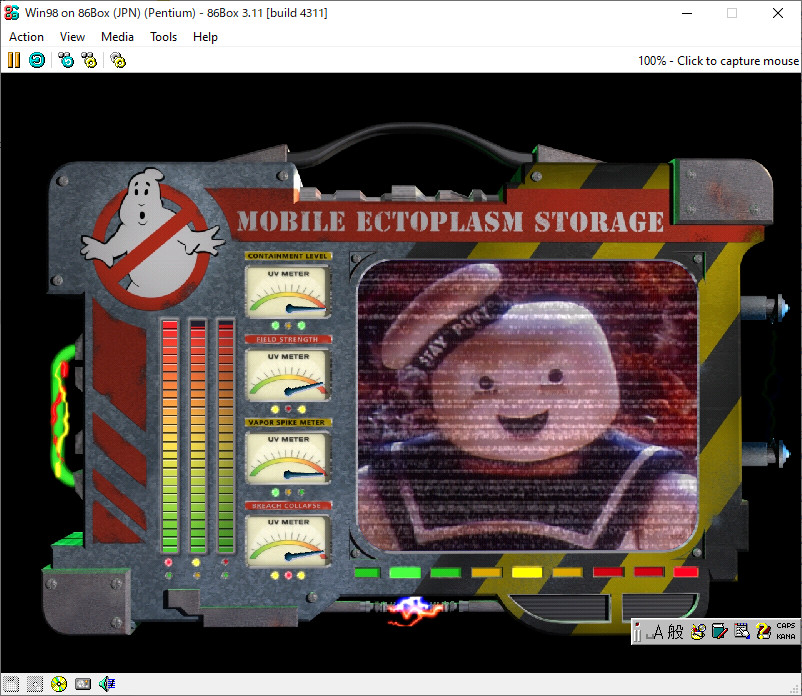Click the Breach Collapse label plate
Screen dimensions: 802x696
pyautogui.click(x=288, y=505)
